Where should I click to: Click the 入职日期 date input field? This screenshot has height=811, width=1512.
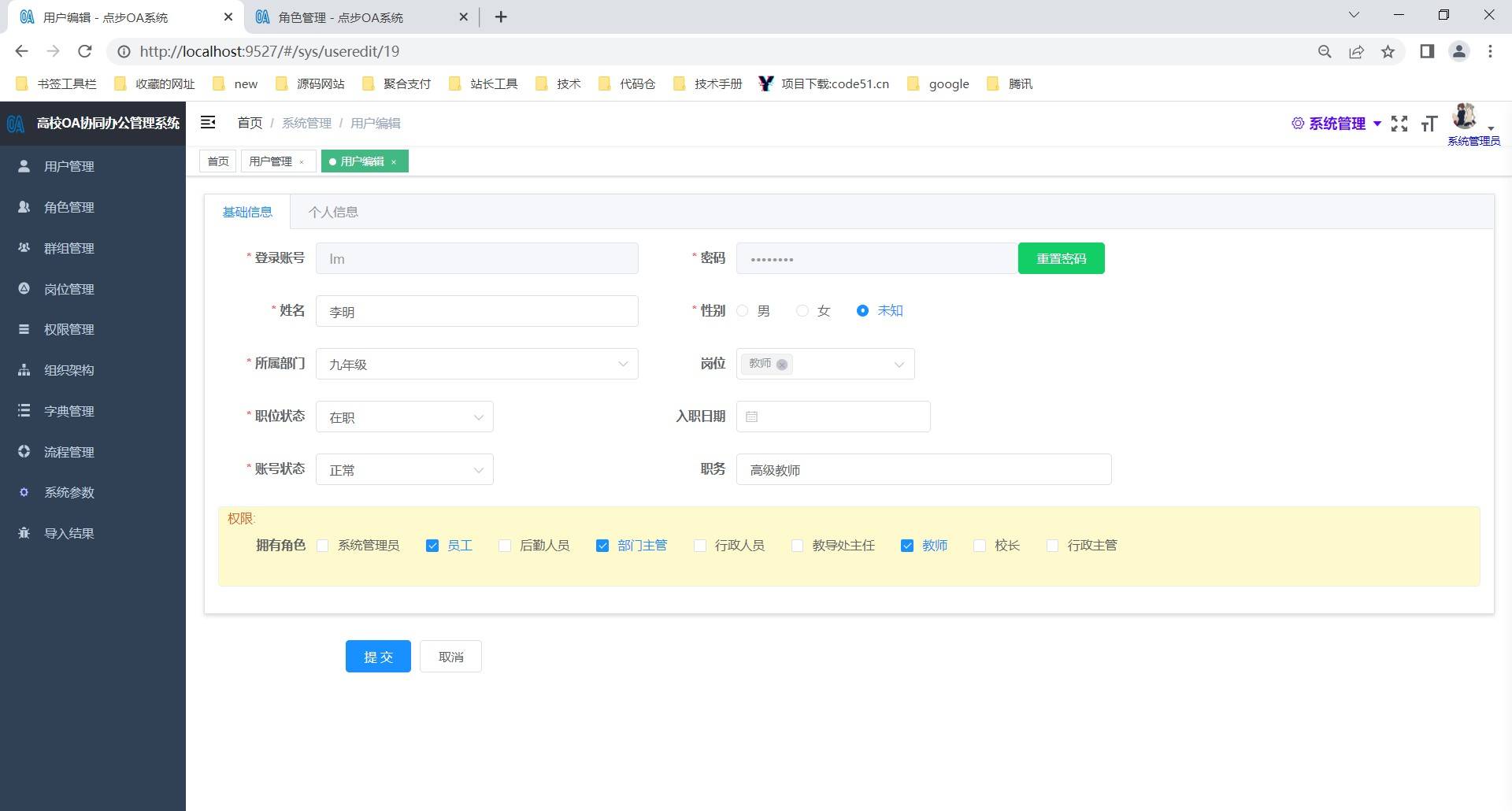(833, 417)
